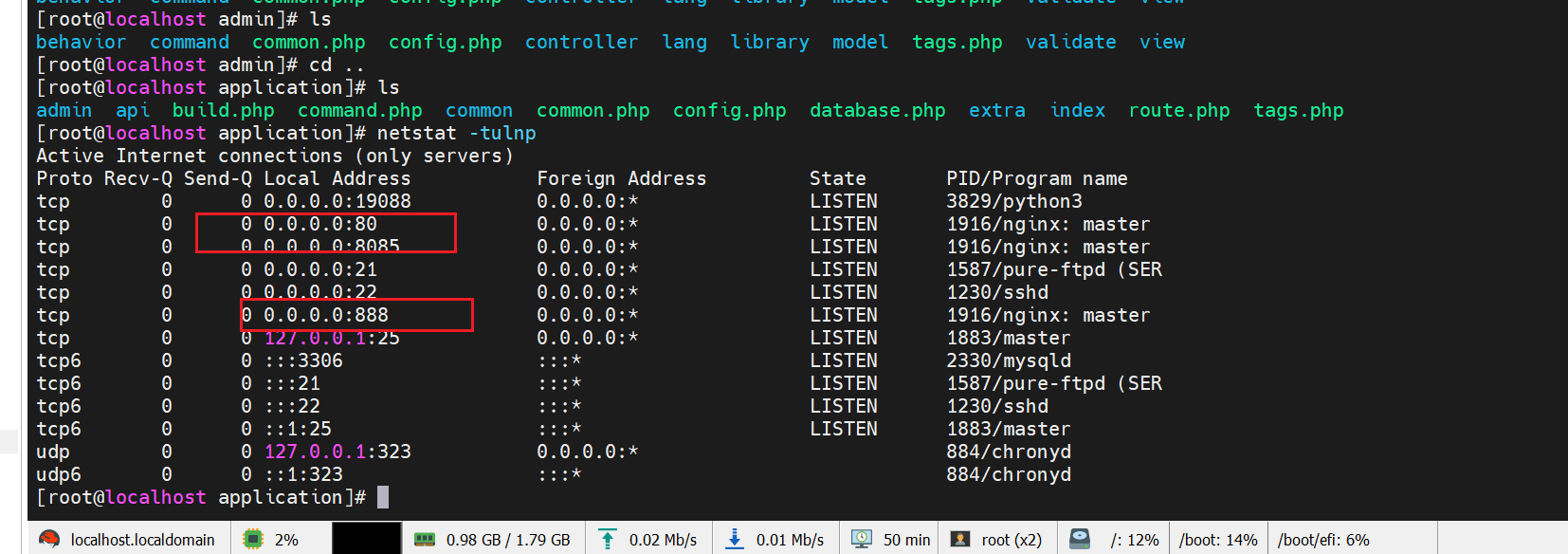Screen dimensions: 1568x554
Task: Click the CPU chip icon
Action: click(253, 539)
